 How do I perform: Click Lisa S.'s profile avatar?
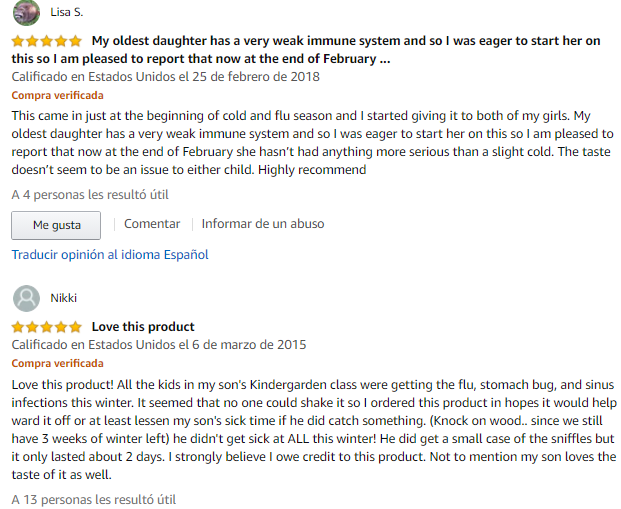(26, 11)
